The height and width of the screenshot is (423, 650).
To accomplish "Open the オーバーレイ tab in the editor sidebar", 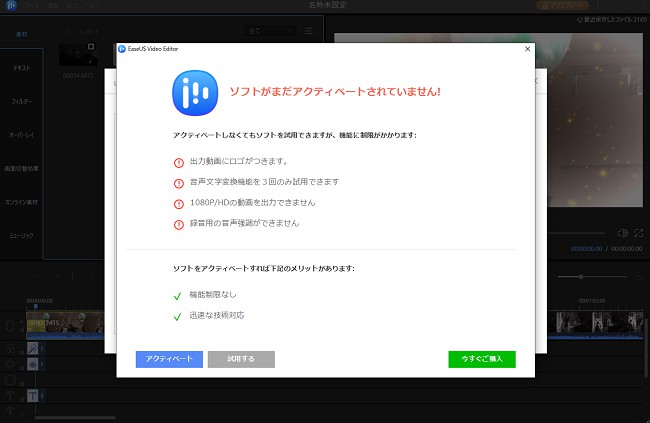I will click(x=22, y=135).
